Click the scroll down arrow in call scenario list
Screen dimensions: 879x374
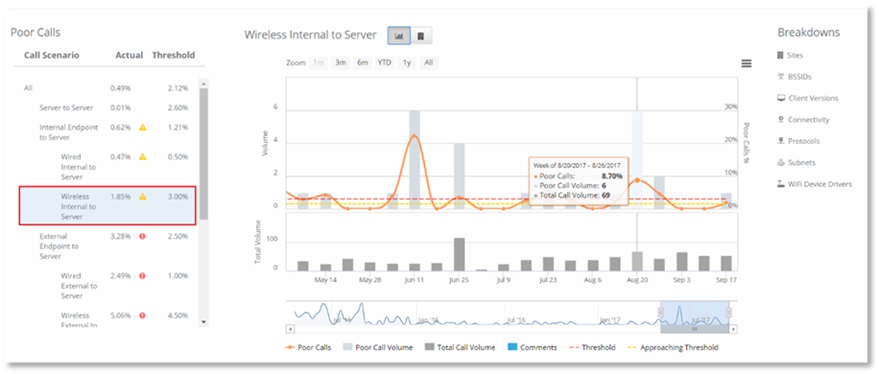(x=203, y=322)
